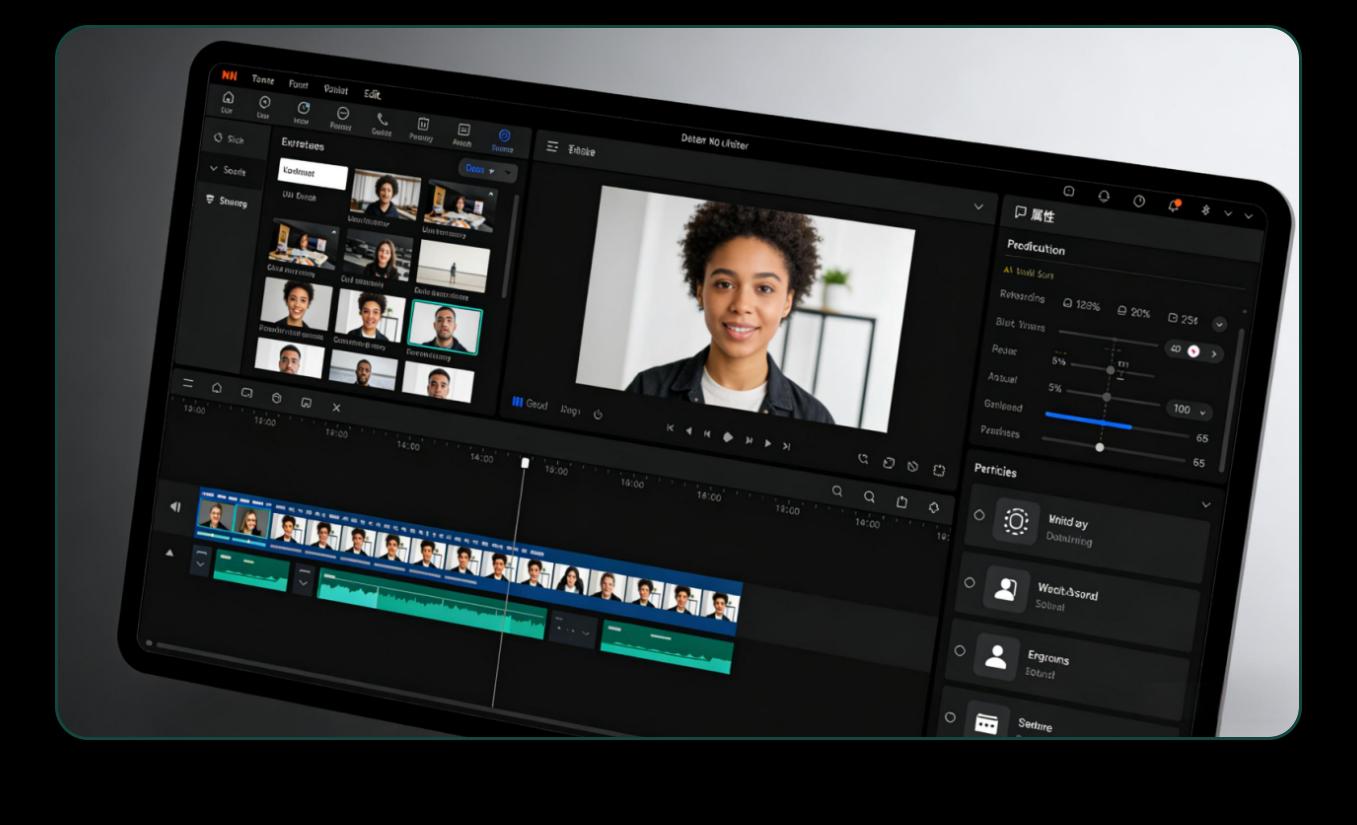Skip to start of preview
The width and height of the screenshot is (1357, 825).
[670, 428]
